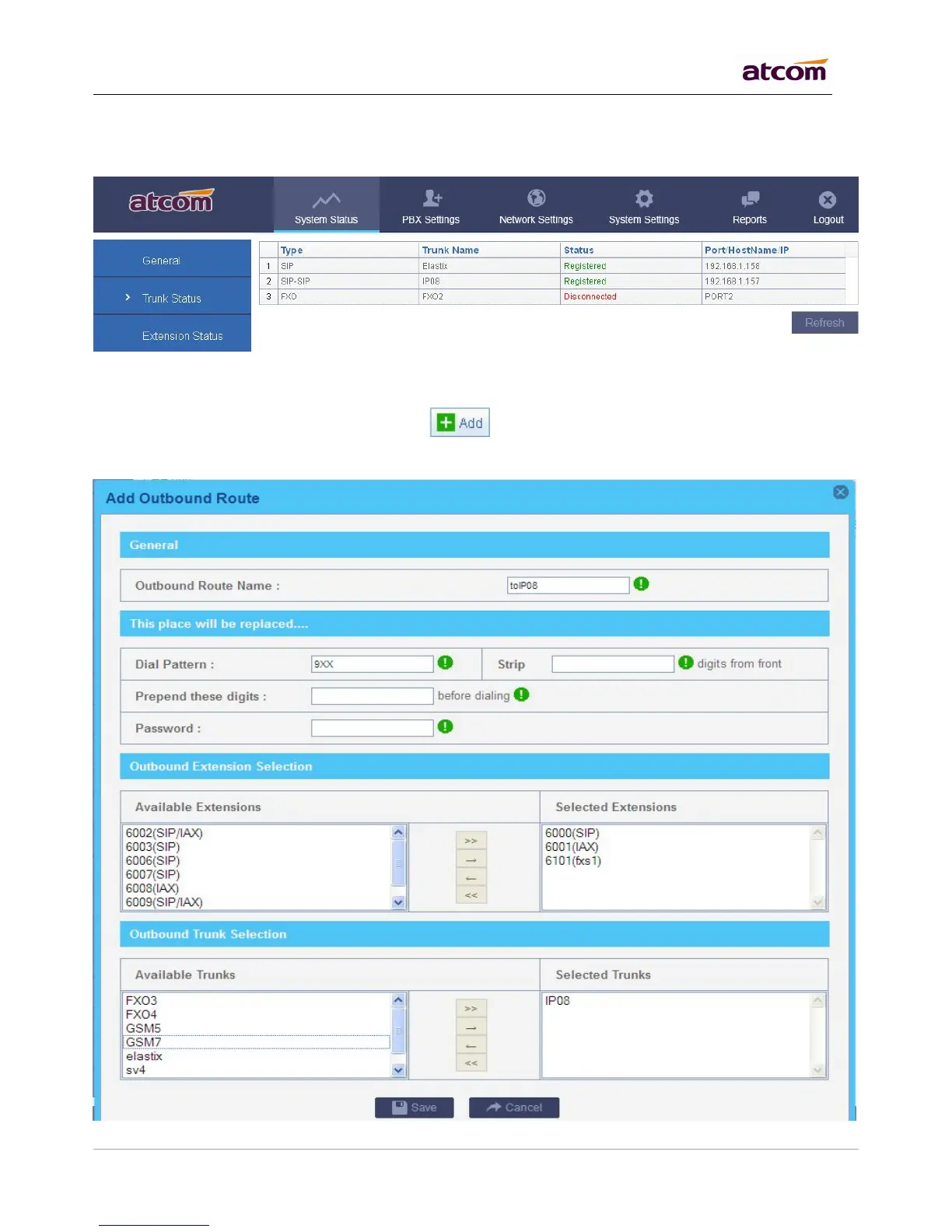
Task: Click Available Trunks scrollbar up arrow
Action: point(398,1000)
